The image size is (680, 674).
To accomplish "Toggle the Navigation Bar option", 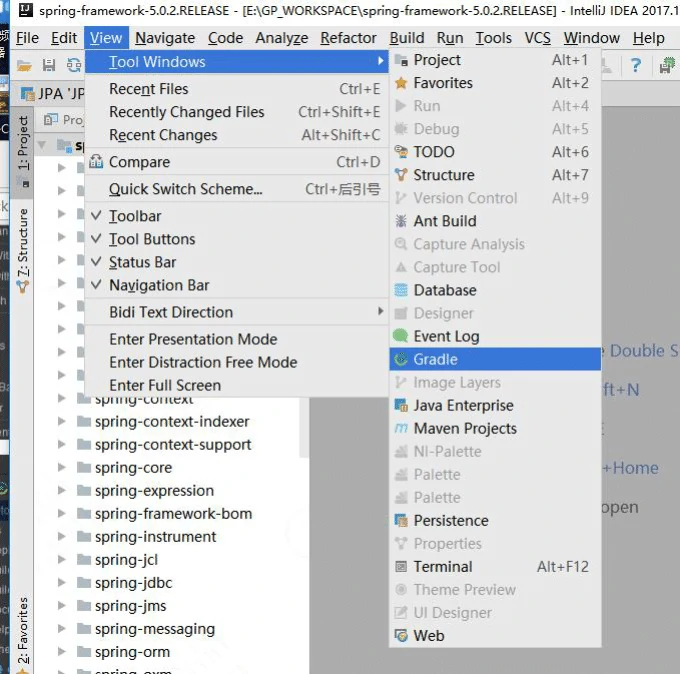I will pos(158,285).
